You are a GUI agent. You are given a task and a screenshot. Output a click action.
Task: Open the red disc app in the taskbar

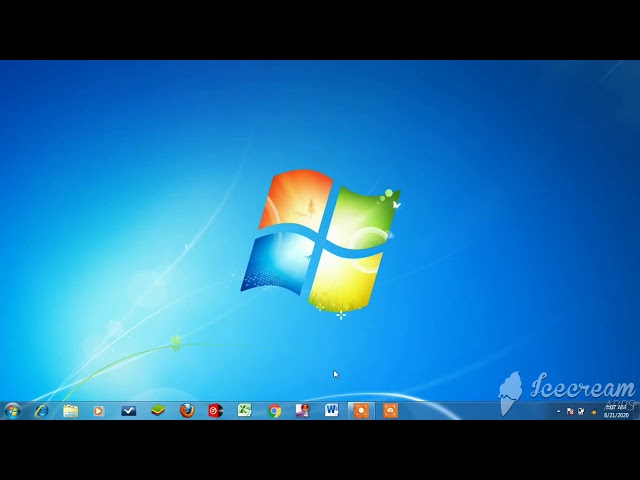[216, 411]
